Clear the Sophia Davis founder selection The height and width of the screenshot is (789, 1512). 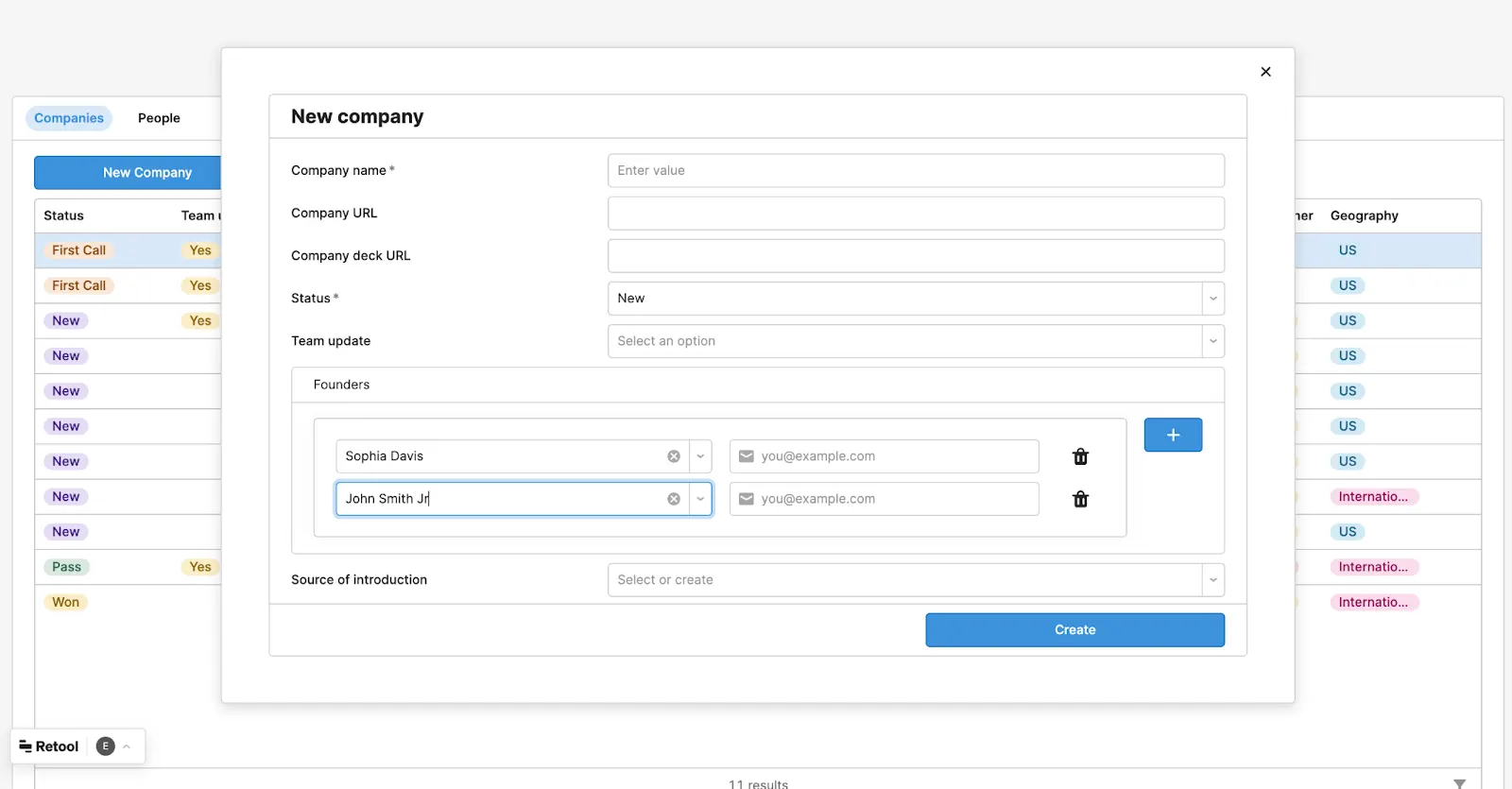point(674,456)
